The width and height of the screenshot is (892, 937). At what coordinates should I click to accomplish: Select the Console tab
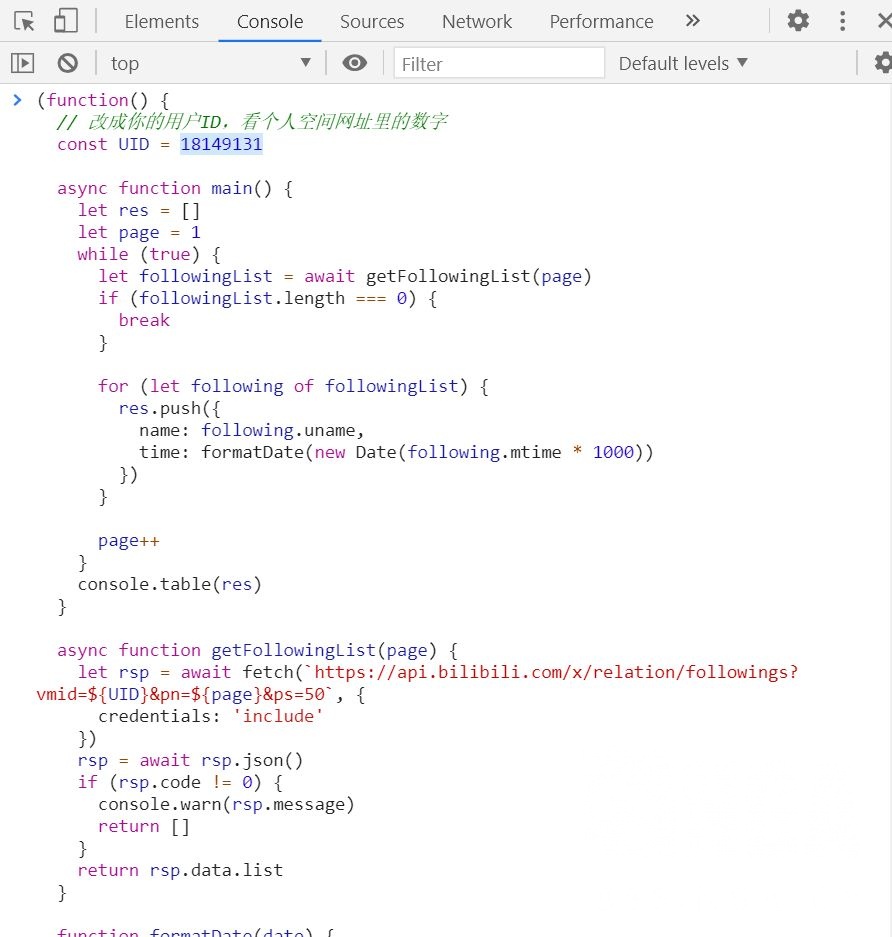(x=270, y=22)
